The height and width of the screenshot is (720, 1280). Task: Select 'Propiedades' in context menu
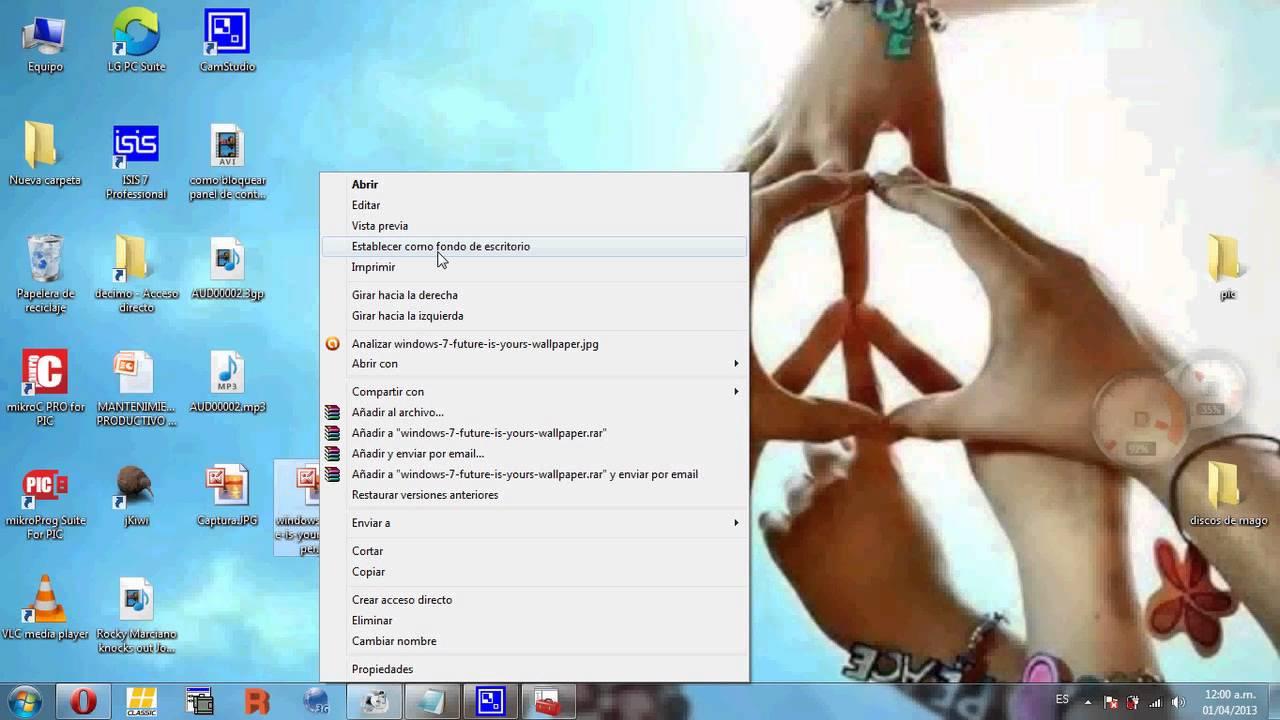click(x=382, y=670)
